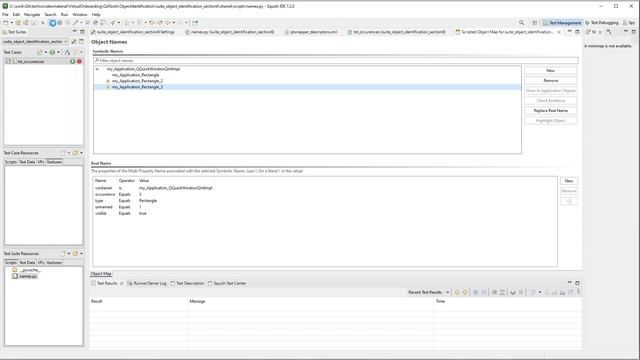Maximize the Test Results panel

coord(577,283)
